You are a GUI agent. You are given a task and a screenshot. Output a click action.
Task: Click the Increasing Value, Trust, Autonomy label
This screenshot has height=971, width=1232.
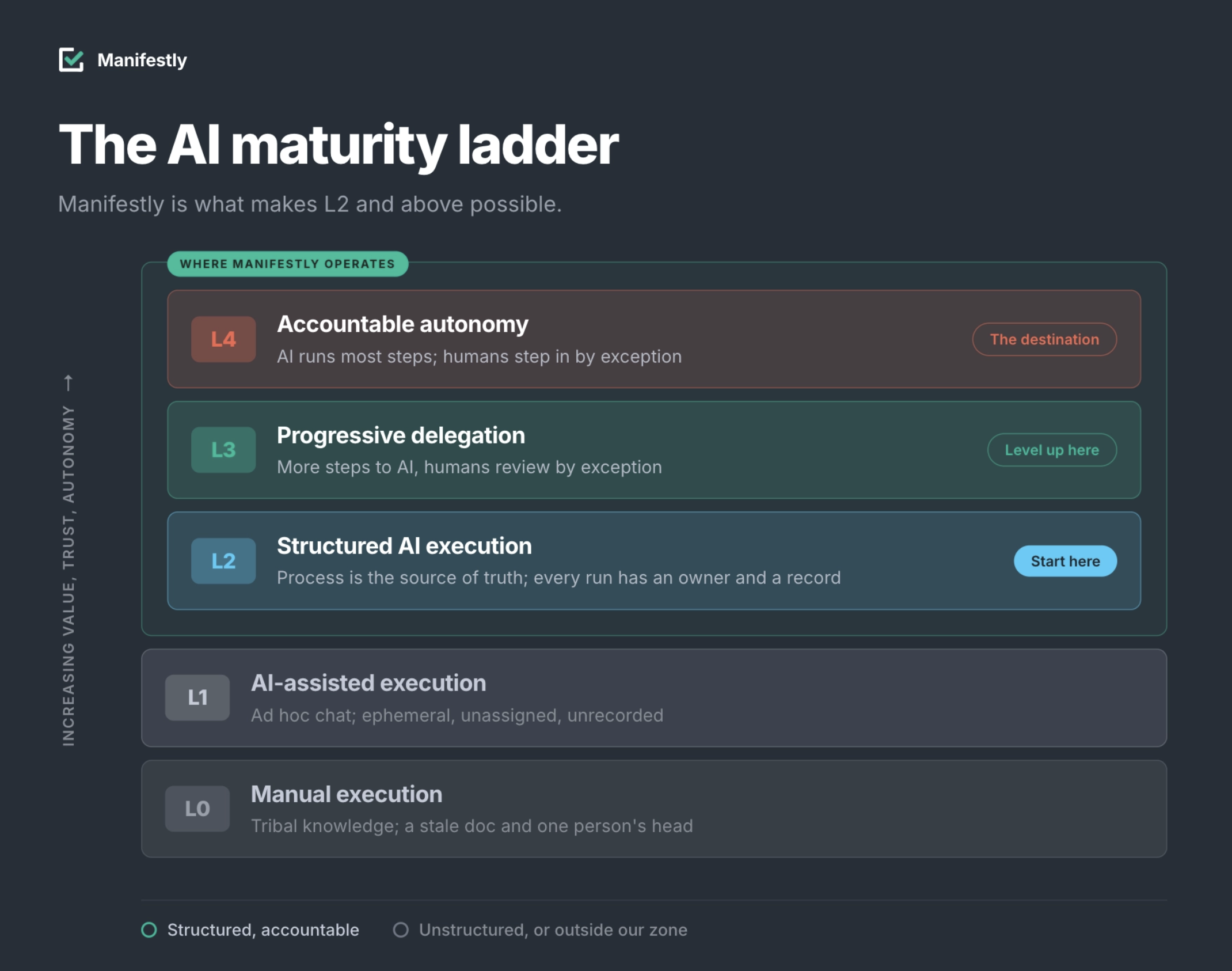coord(69,575)
